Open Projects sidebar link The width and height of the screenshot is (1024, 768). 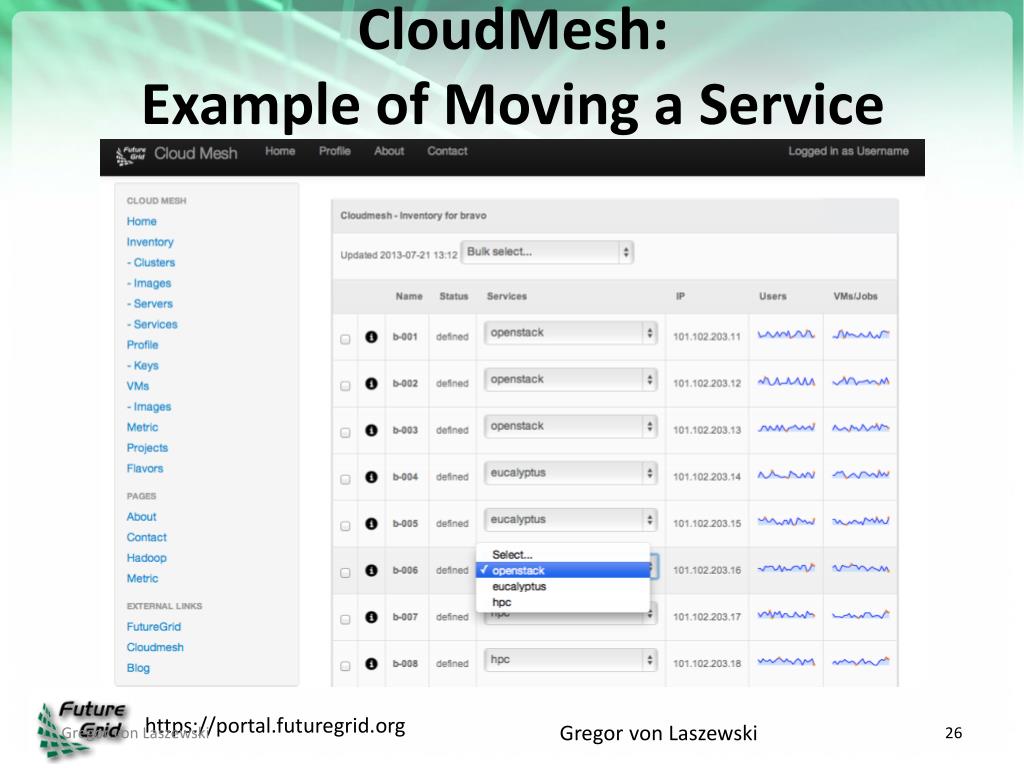(148, 448)
